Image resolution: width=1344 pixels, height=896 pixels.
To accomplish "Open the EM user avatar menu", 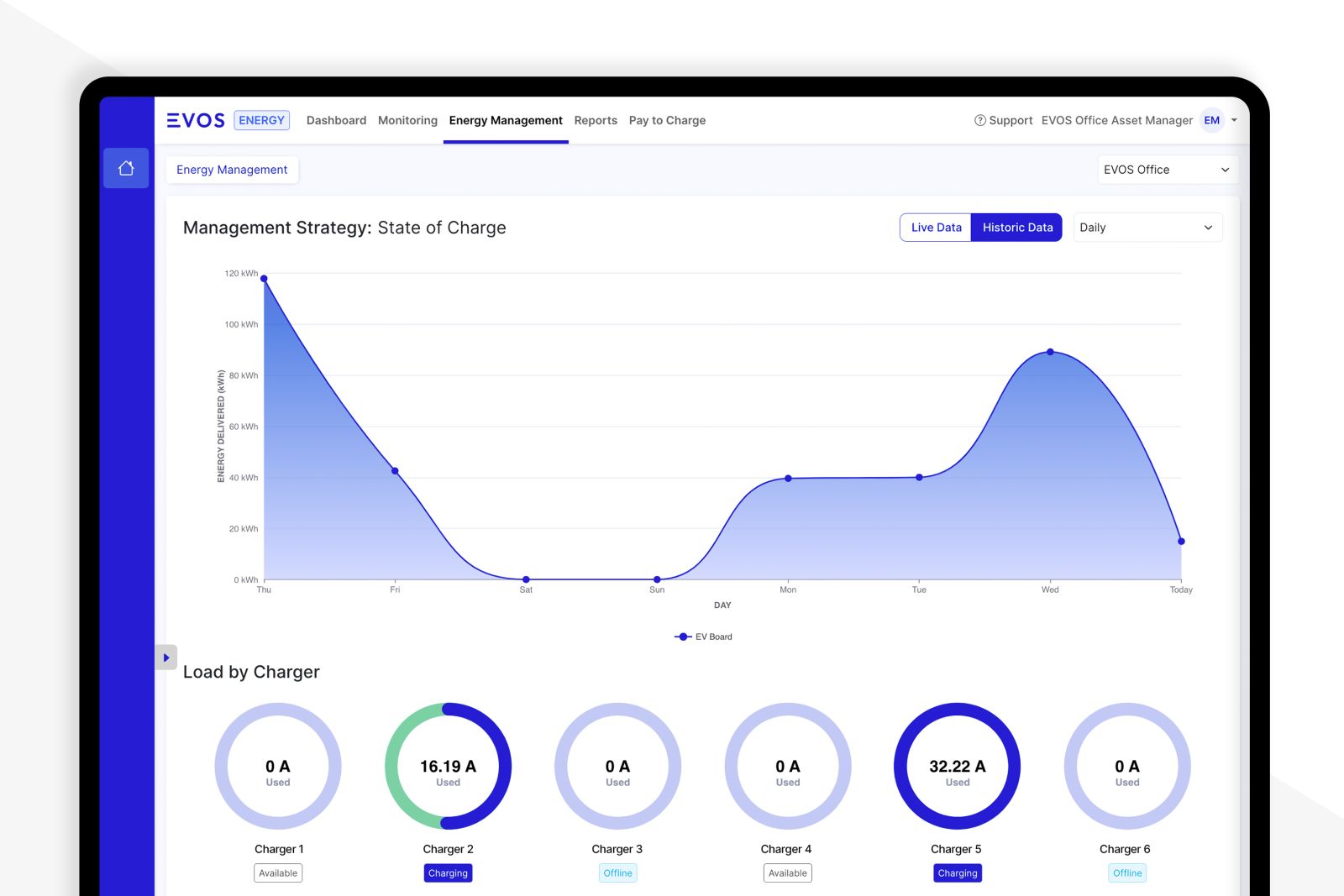I will (1211, 120).
